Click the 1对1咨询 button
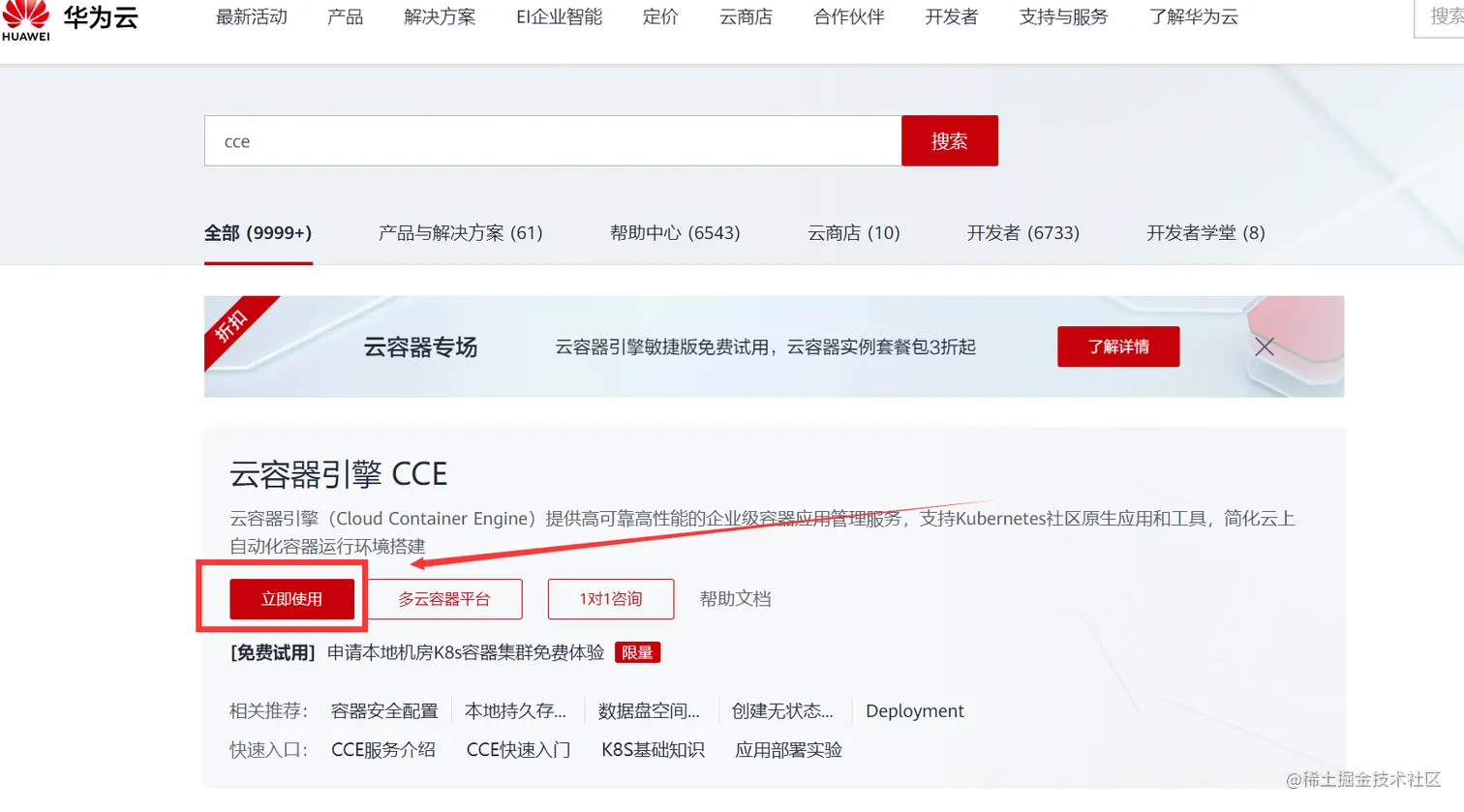 pyautogui.click(x=611, y=599)
